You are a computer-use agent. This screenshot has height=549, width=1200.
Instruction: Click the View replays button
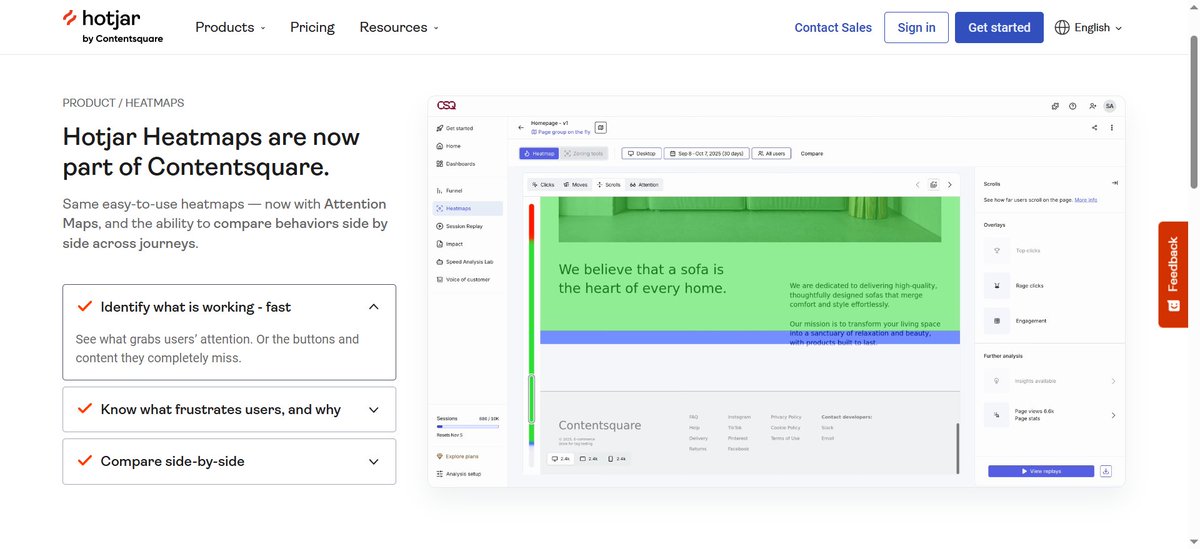tap(1041, 471)
